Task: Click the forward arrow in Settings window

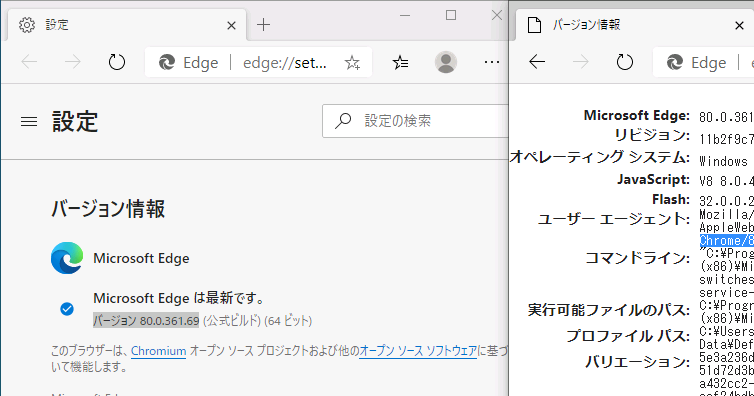Action: pyautogui.click(x=73, y=62)
